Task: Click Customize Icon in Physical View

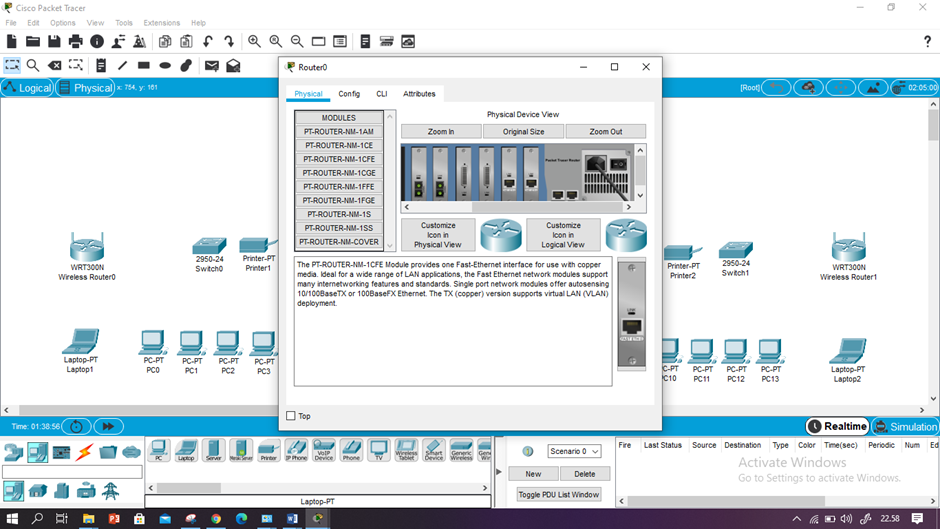Action: (438, 235)
